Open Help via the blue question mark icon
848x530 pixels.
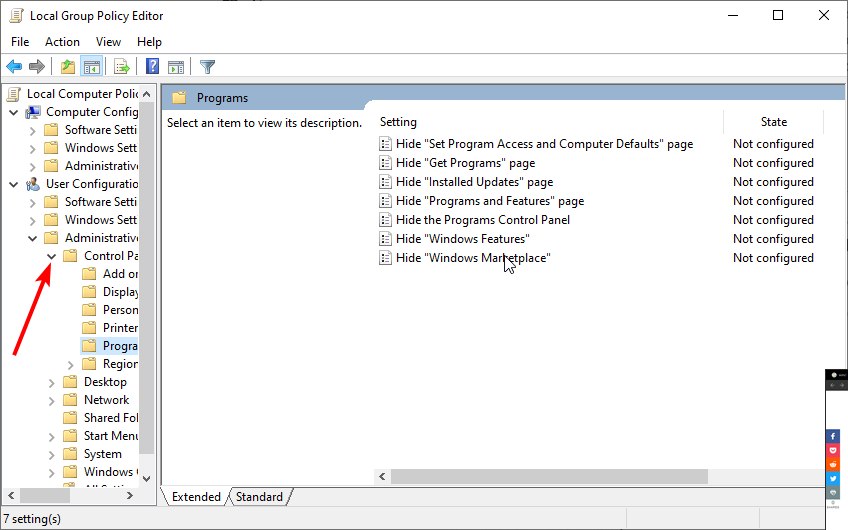click(153, 67)
